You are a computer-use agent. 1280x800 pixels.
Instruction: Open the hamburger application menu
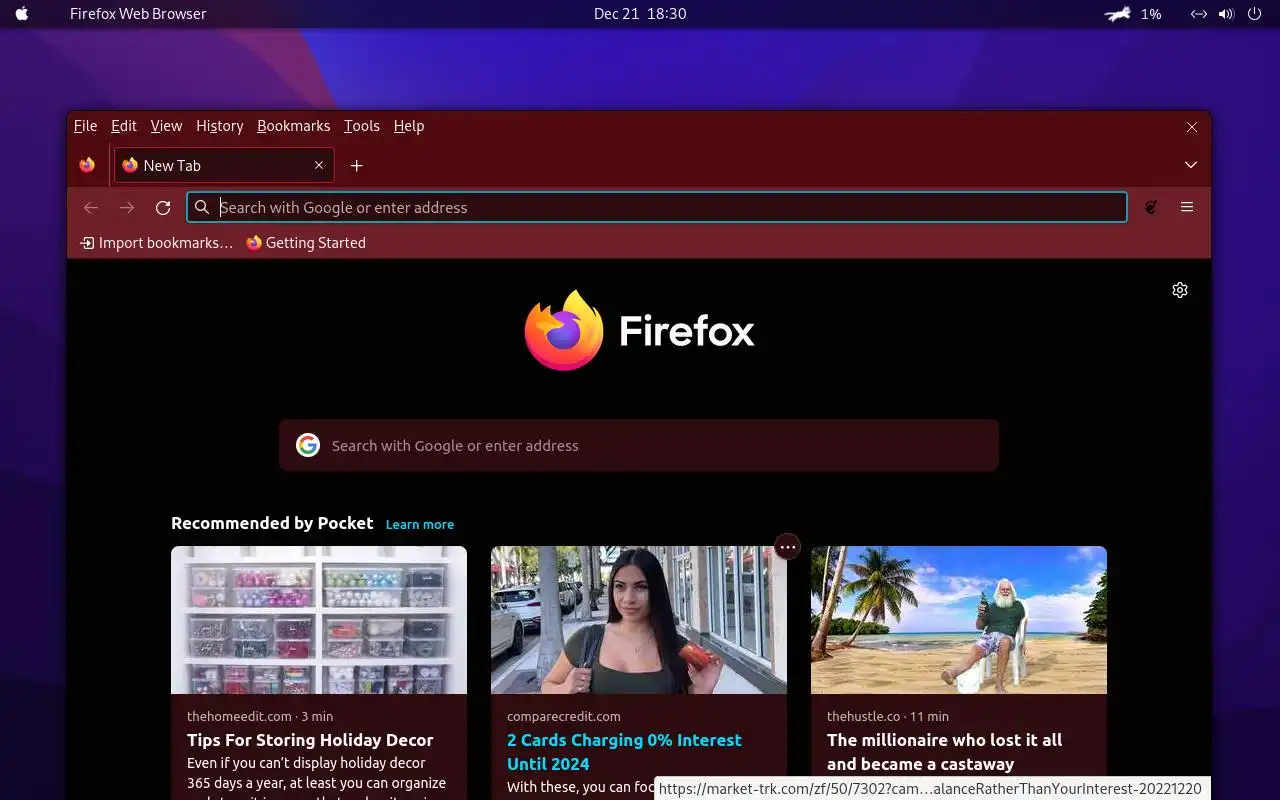(x=1187, y=207)
